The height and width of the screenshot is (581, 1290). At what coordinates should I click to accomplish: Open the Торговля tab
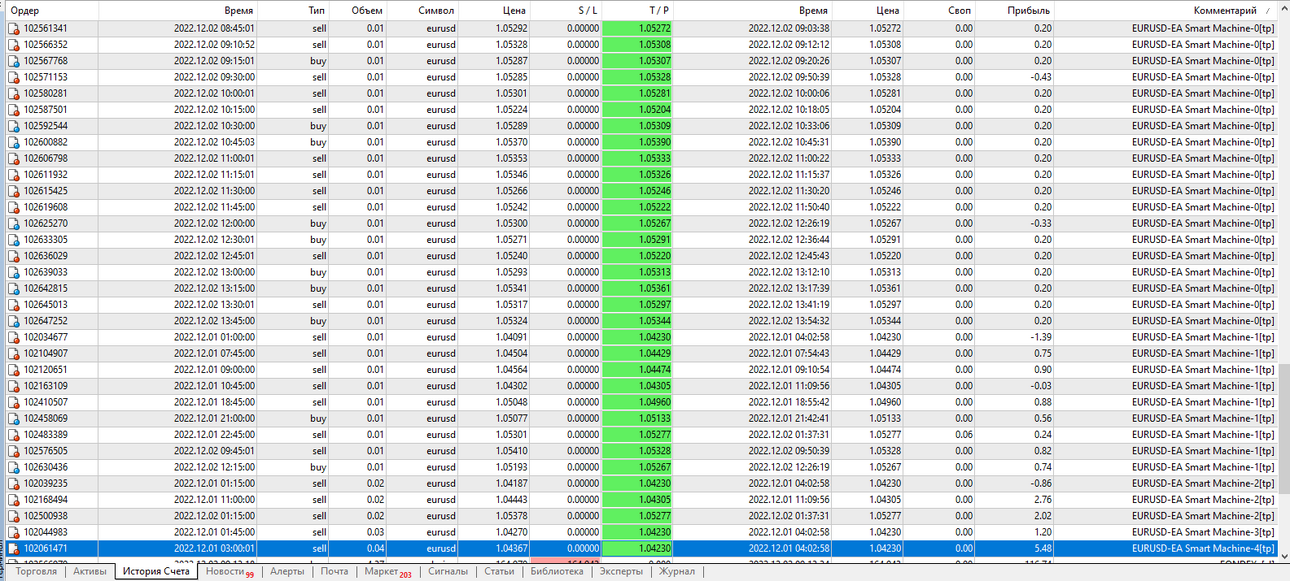[x=36, y=572]
